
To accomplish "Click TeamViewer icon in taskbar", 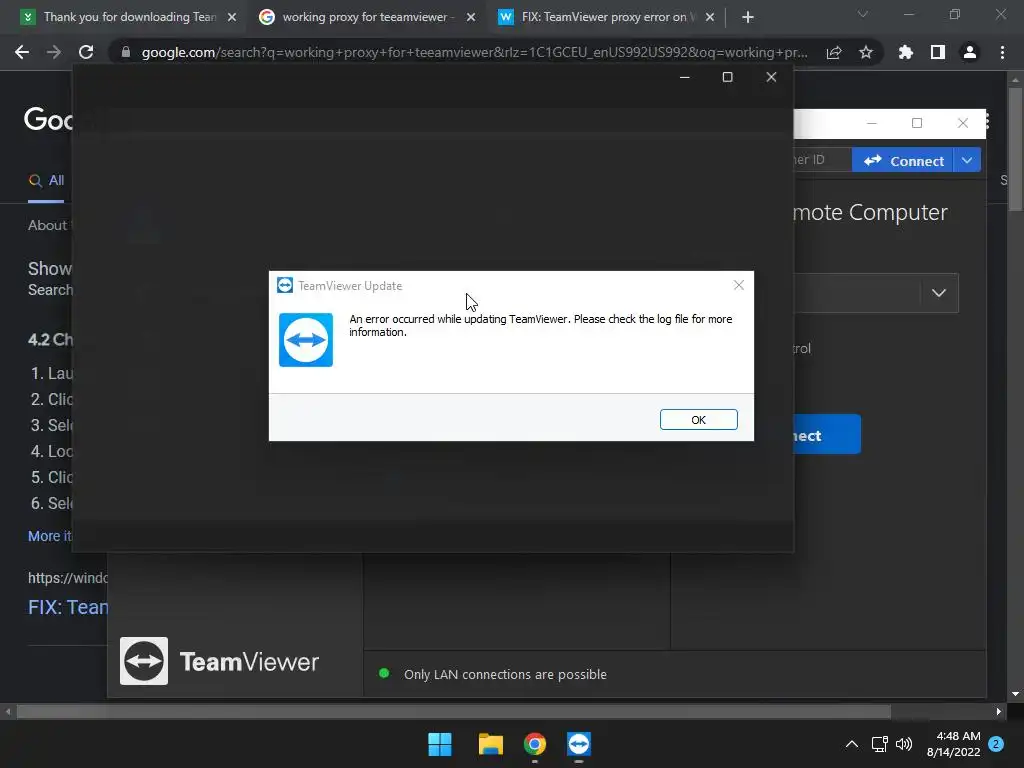I will click(579, 744).
